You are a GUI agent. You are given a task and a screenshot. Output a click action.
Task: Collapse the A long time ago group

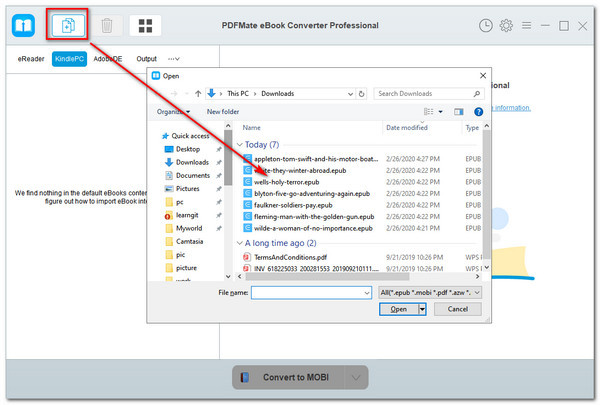point(240,243)
